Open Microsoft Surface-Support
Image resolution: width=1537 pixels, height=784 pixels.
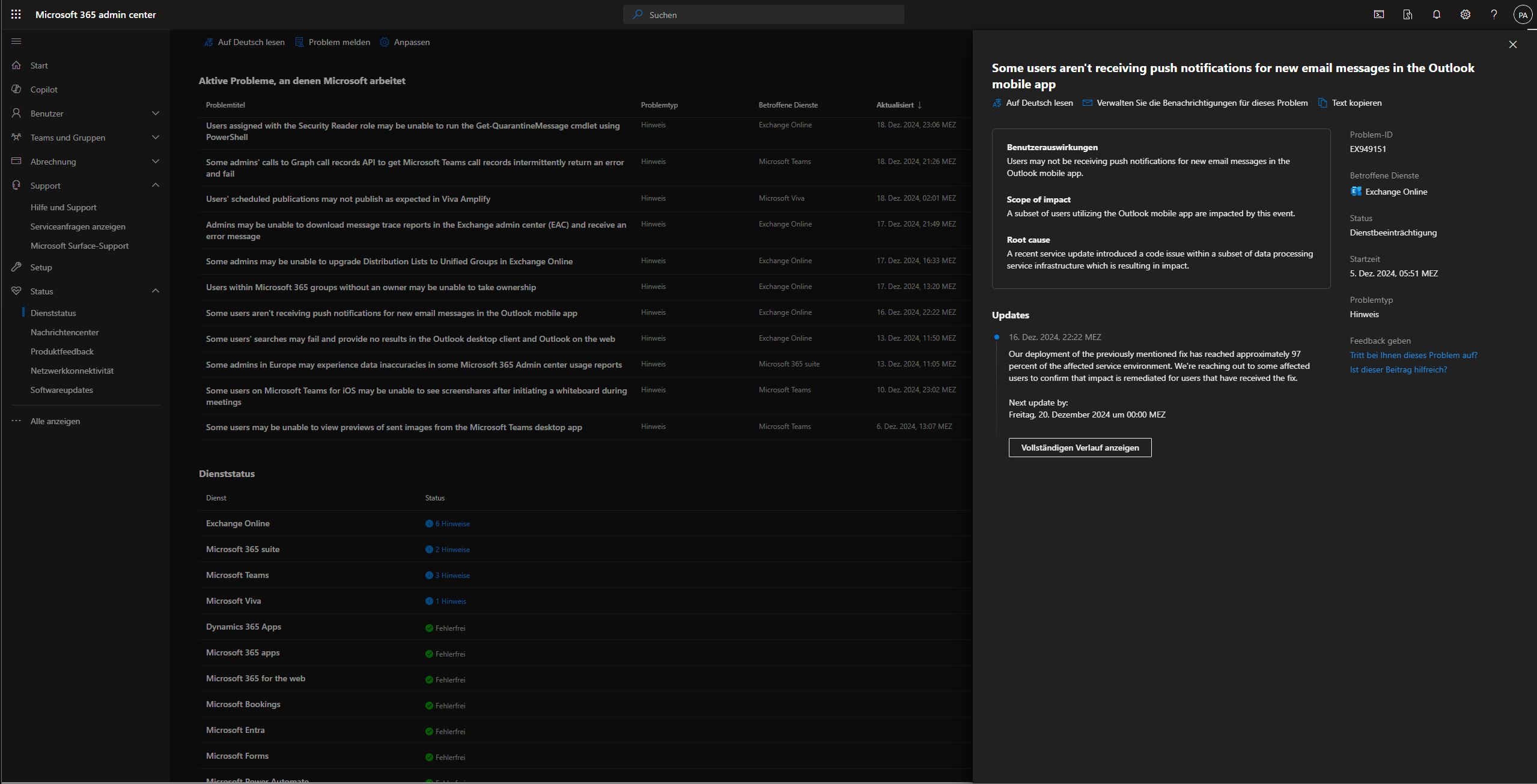(x=79, y=246)
